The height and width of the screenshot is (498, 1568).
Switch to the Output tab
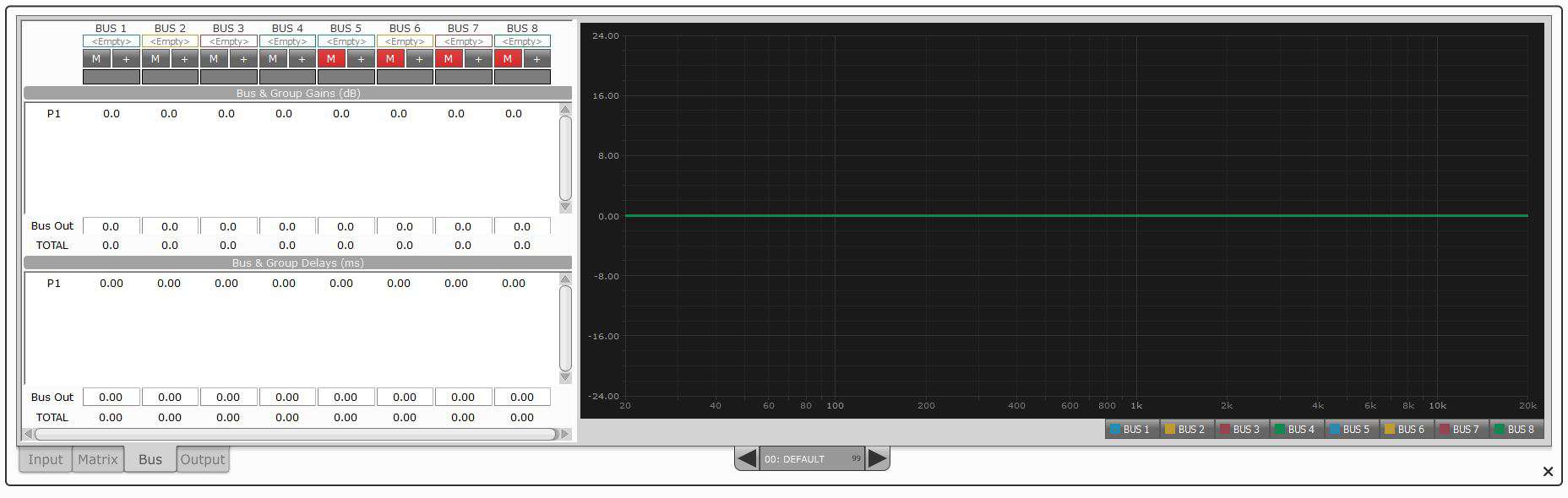click(x=203, y=459)
